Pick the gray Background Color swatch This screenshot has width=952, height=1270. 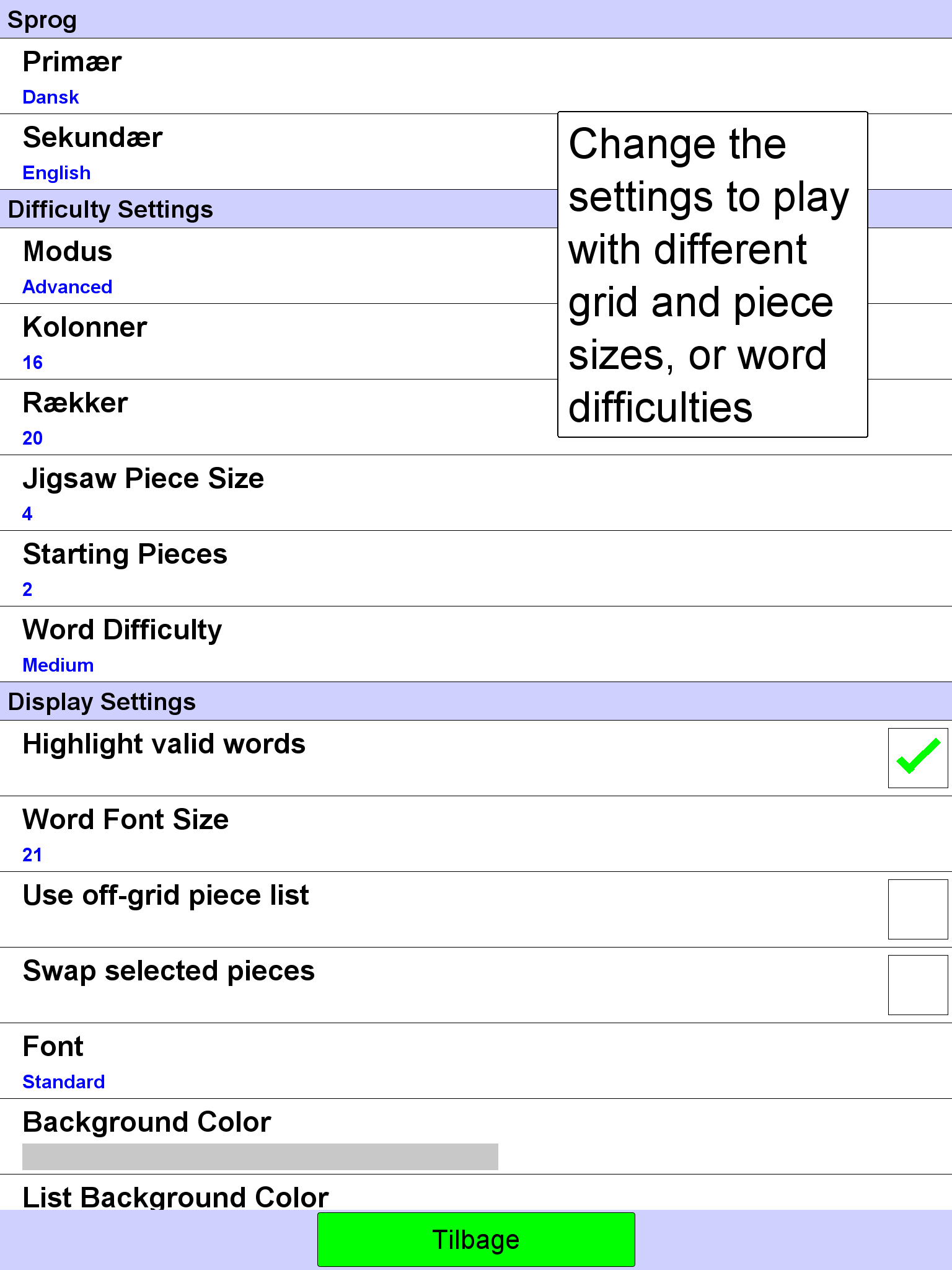tap(260, 1157)
